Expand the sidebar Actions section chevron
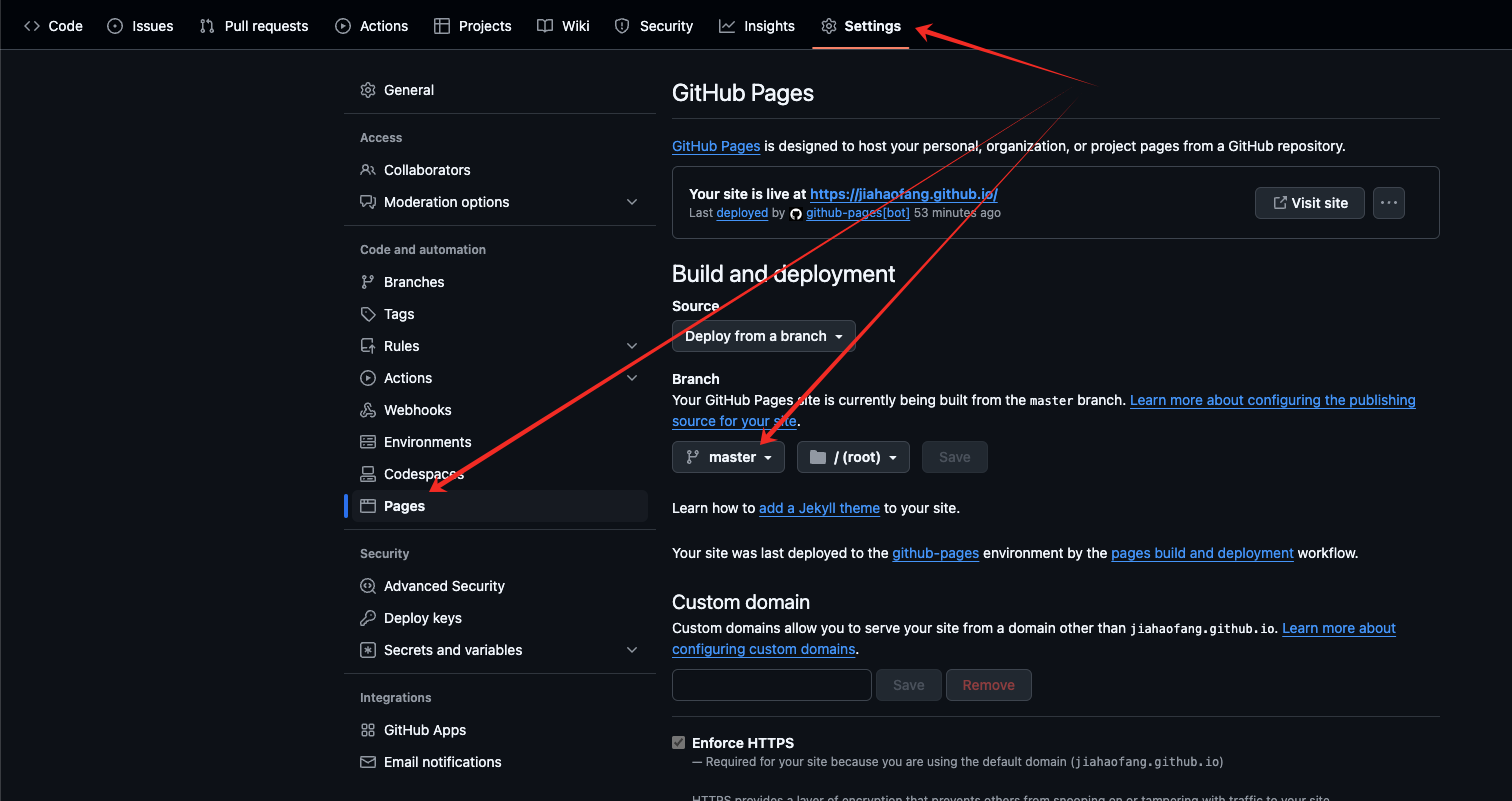The height and width of the screenshot is (801, 1512). coord(632,378)
